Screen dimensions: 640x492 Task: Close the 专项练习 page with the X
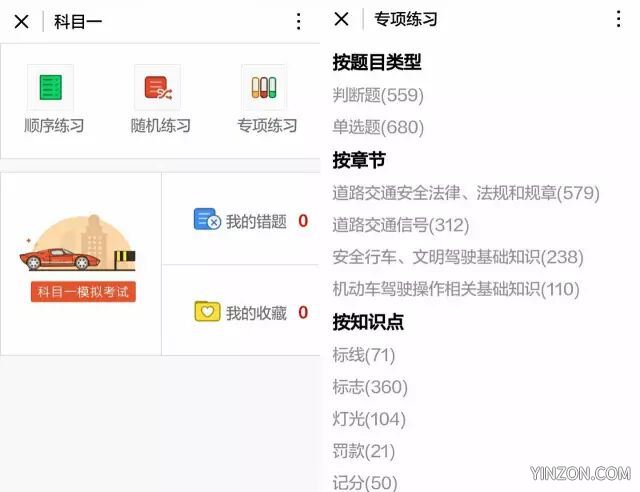point(341,19)
